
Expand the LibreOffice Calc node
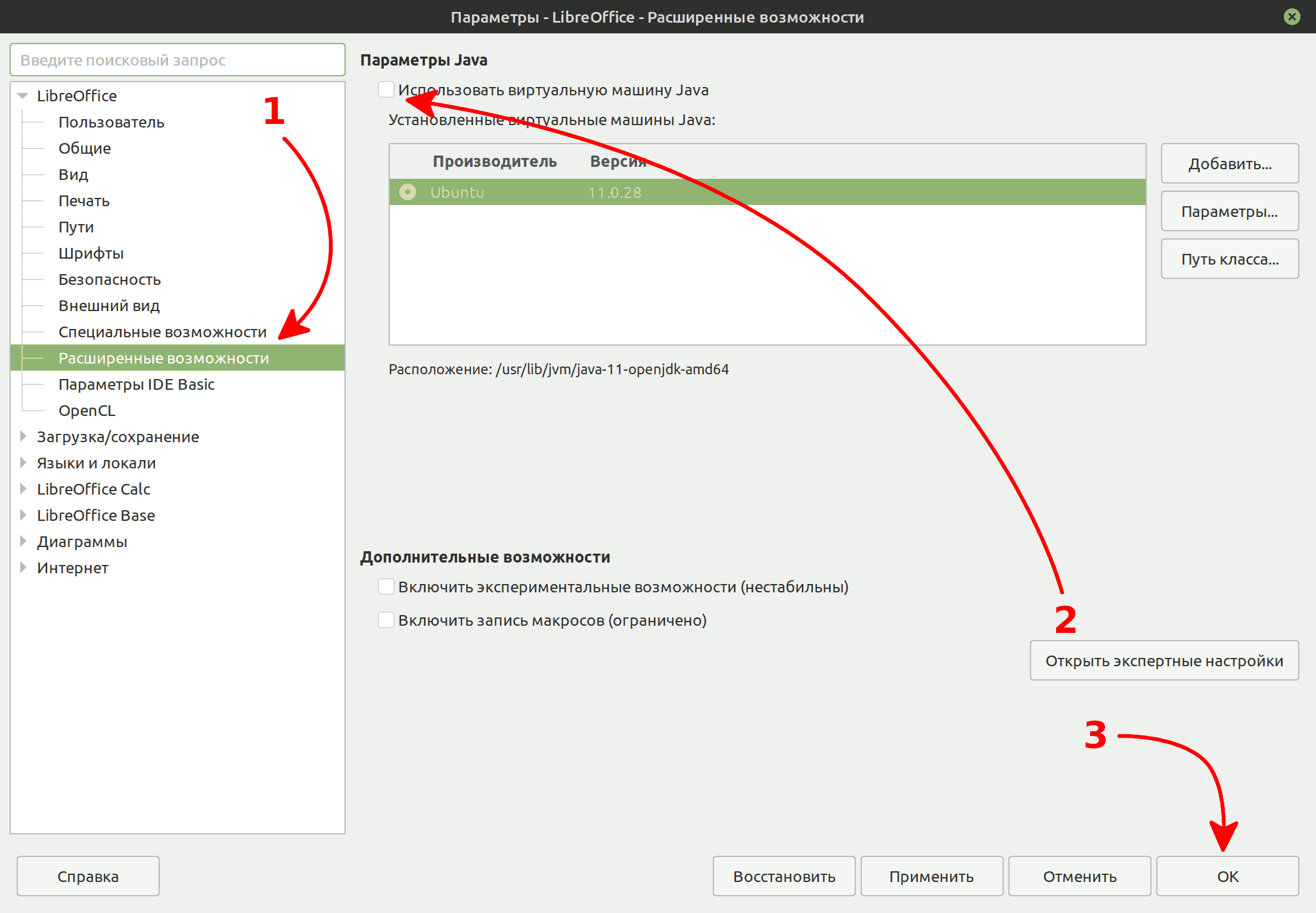(x=23, y=489)
